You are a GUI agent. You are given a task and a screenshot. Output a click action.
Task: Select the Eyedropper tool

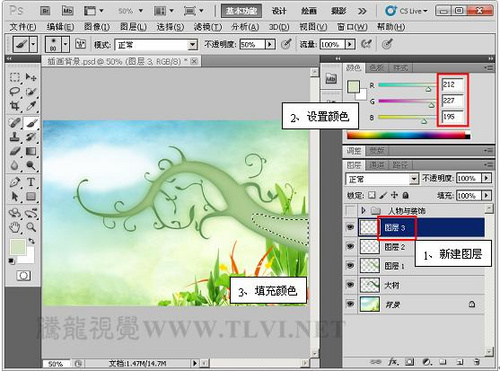tap(31, 106)
